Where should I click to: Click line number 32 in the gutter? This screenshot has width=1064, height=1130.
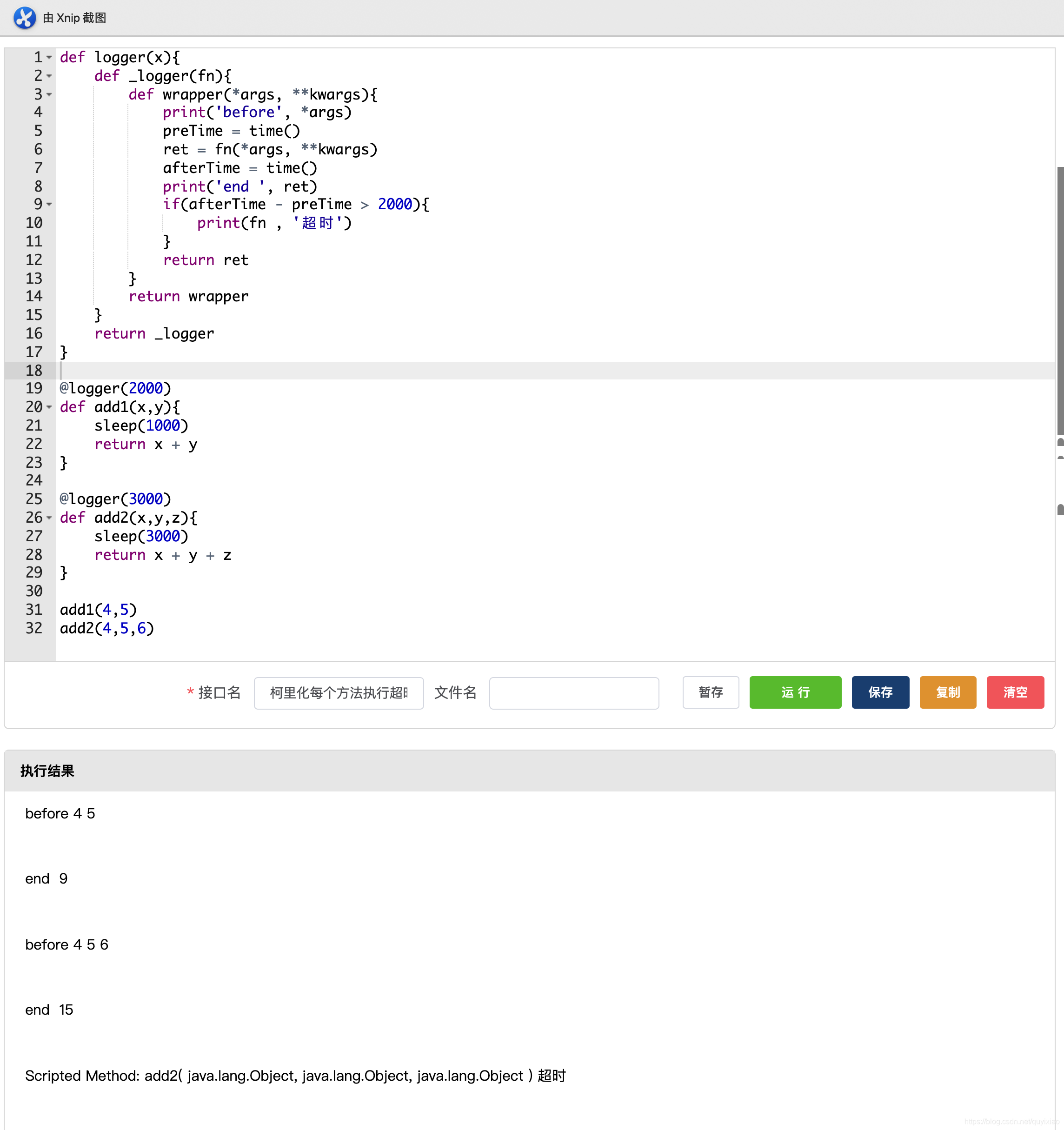click(34, 629)
